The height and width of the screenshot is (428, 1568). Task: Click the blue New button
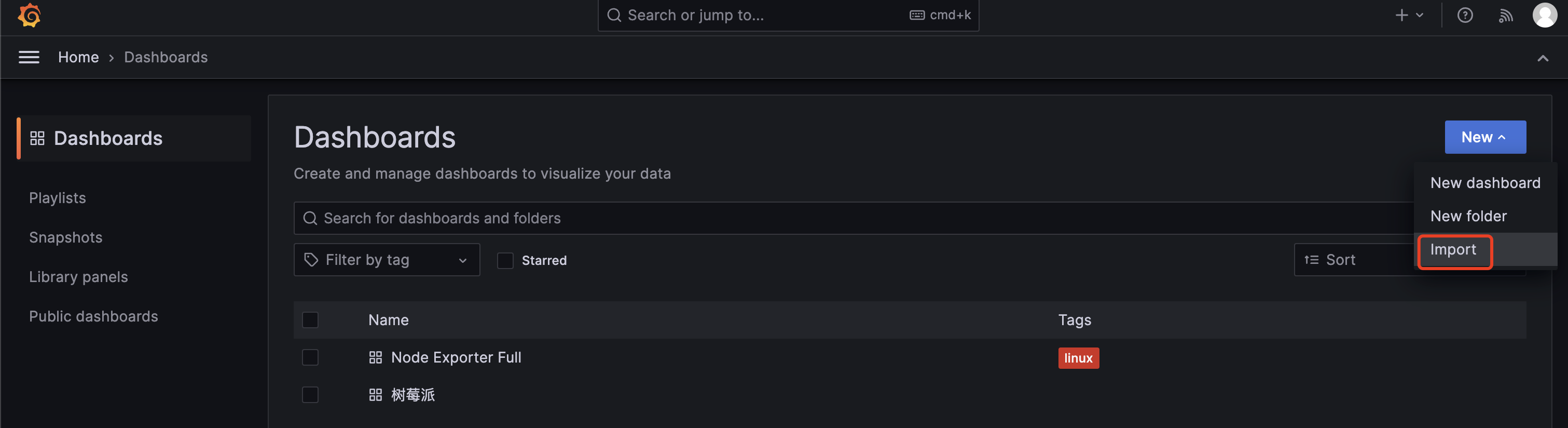coord(1484,137)
